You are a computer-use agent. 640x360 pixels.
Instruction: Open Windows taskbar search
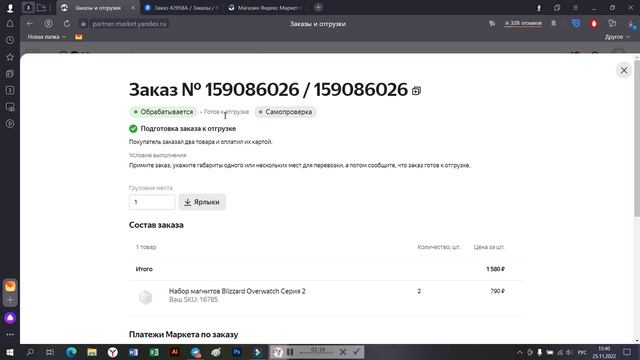30,352
